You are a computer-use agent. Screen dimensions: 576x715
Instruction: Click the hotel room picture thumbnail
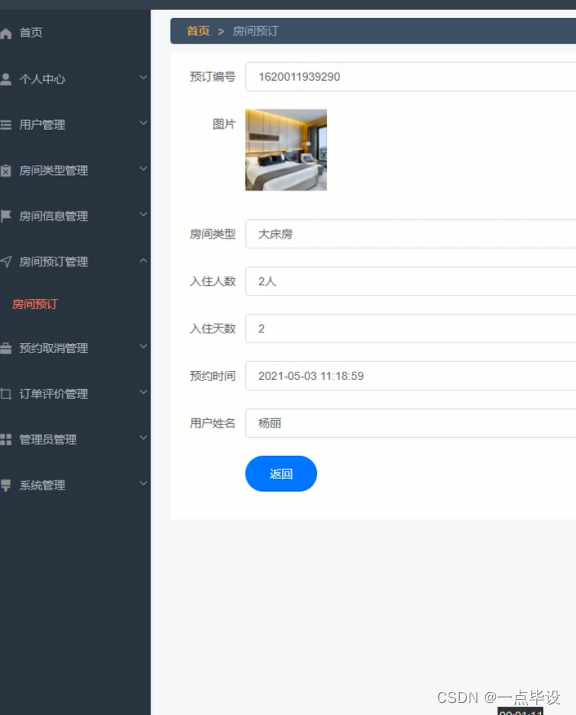click(x=286, y=150)
